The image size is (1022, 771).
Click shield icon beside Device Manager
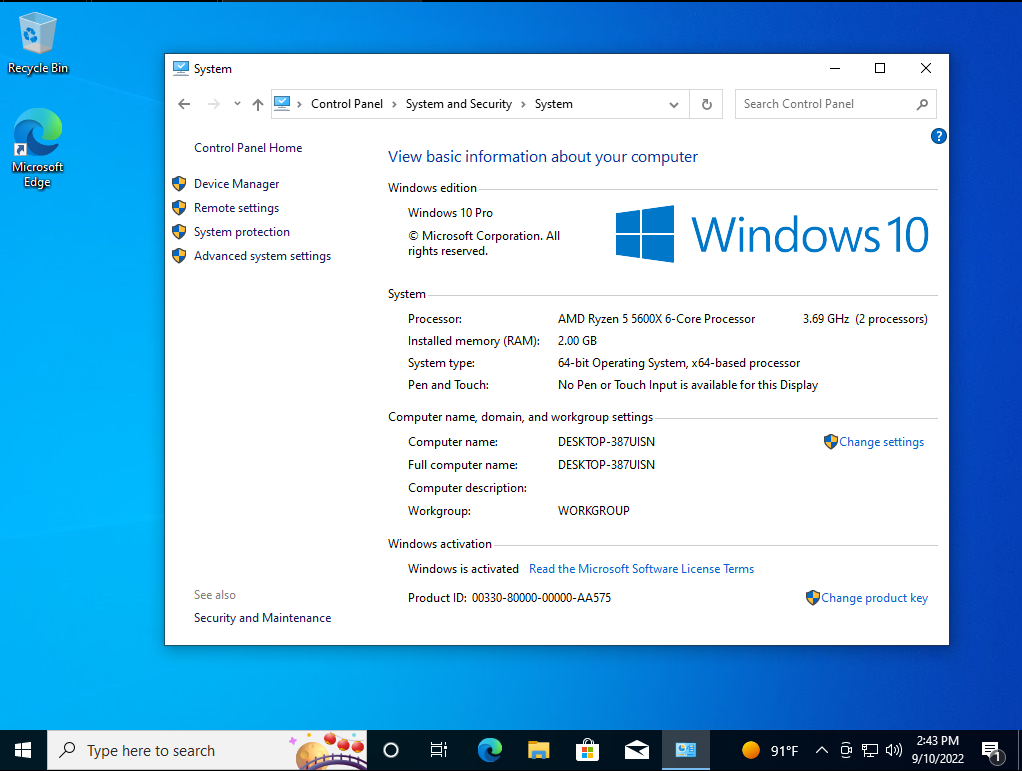(x=179, y=184)
